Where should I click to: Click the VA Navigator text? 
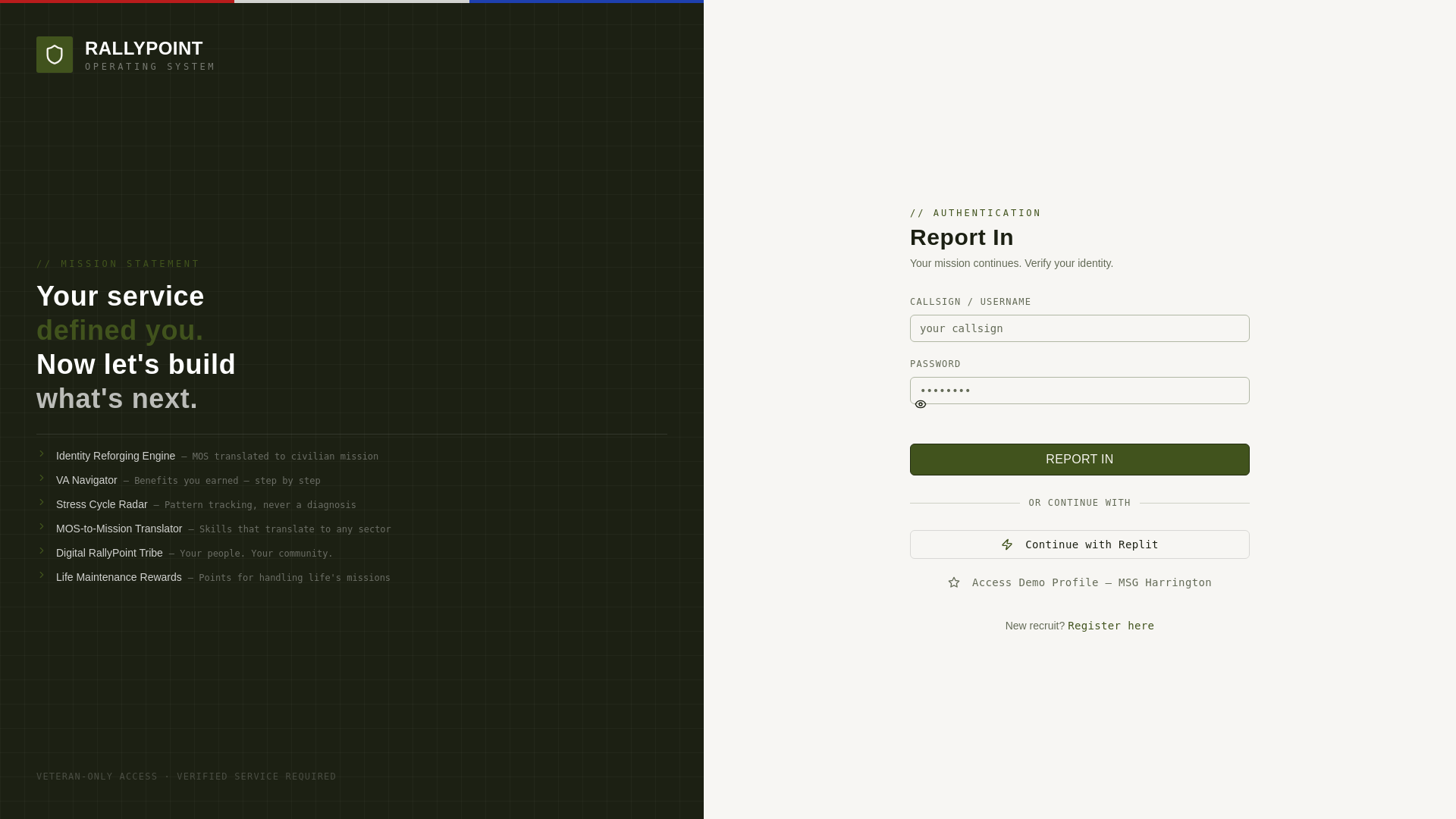click(86, 480)
